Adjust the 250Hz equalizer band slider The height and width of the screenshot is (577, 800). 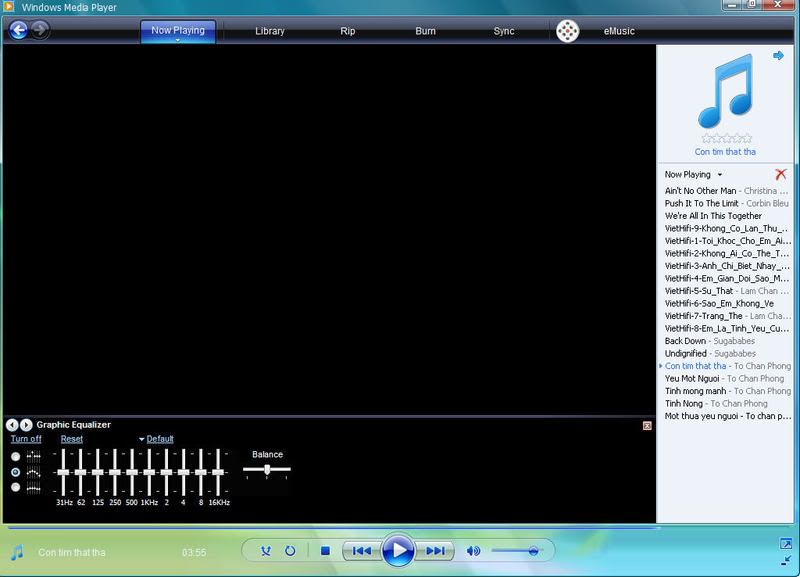[115, 472]
